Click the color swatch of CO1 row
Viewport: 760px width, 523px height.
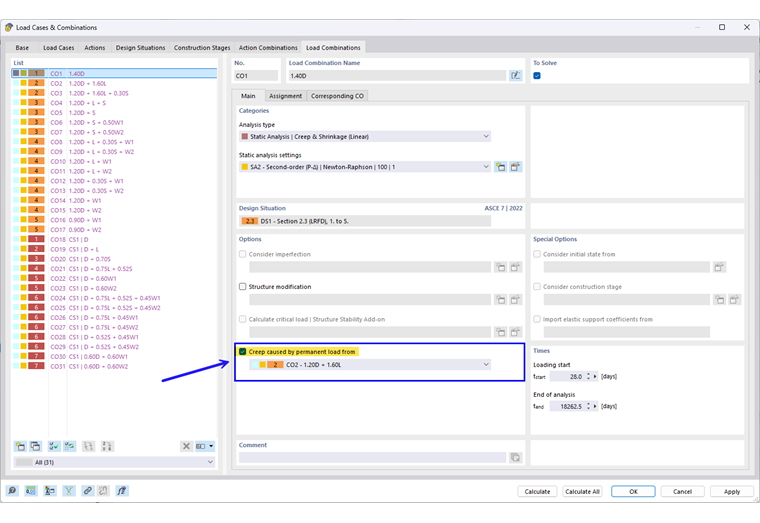tap(16, 73)
